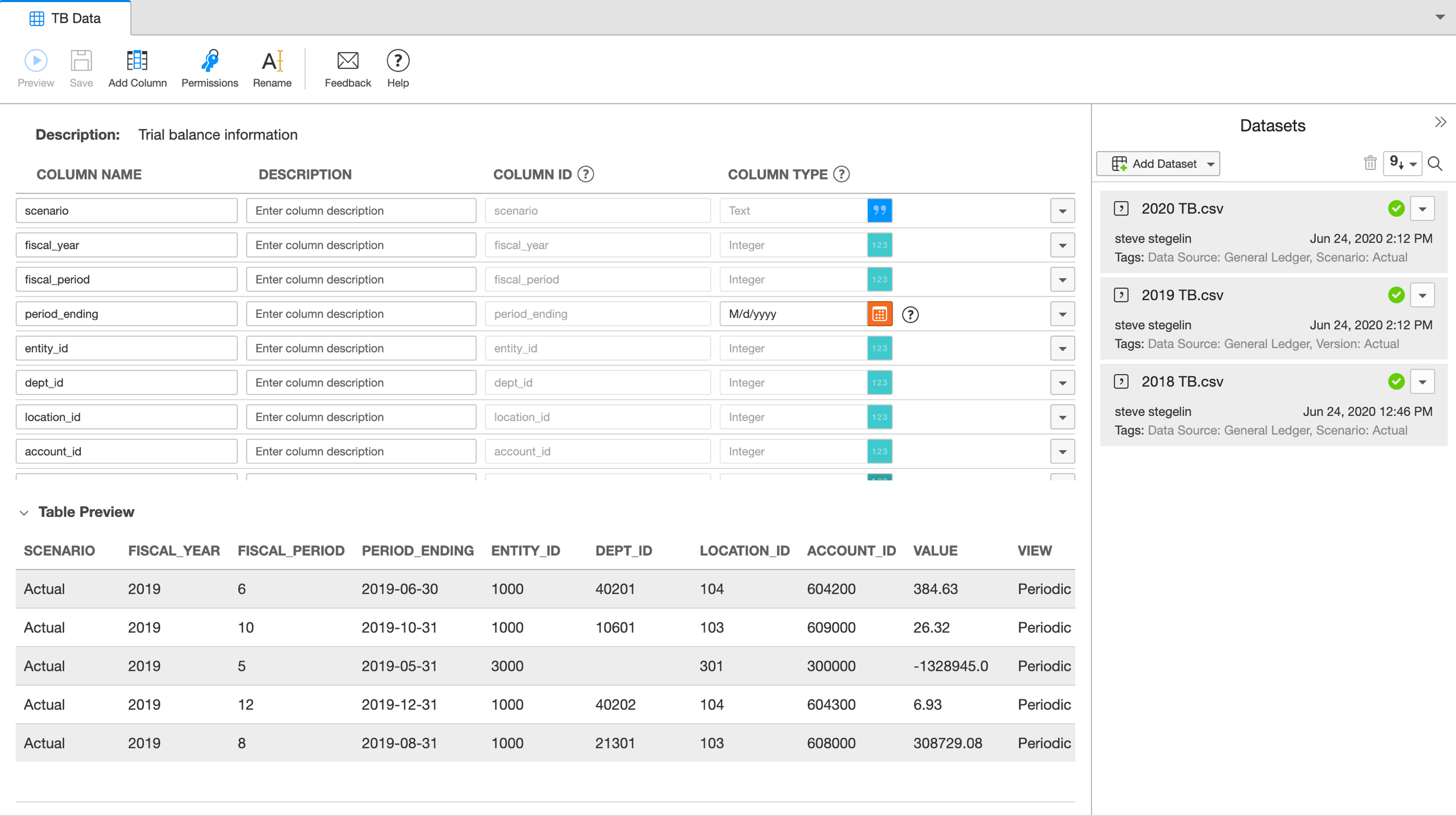The image size is (1456, 816).
Task: Open the Add Column tool
Action: coord(138,60)
